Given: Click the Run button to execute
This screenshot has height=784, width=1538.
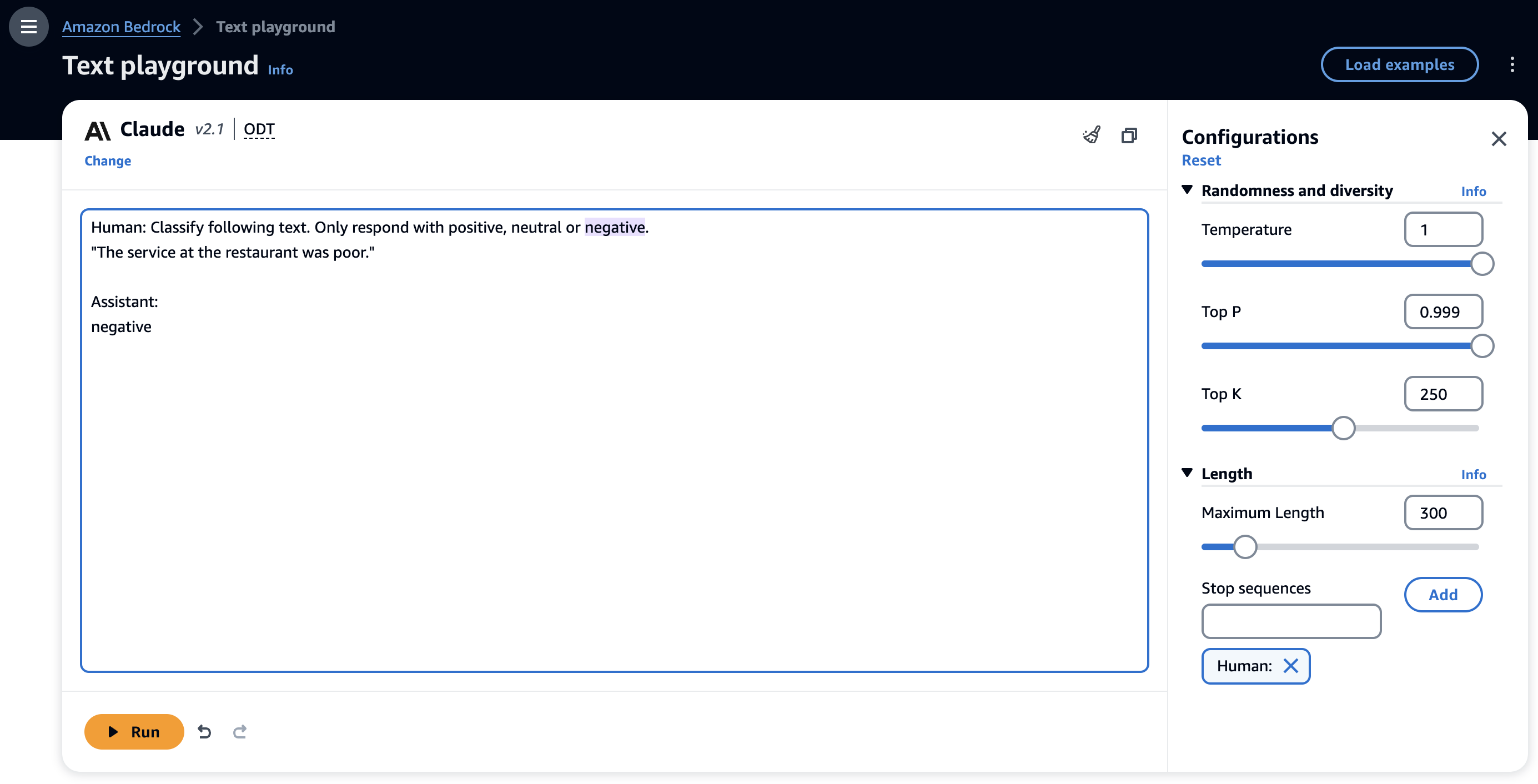Looking at the screenshot, I should (134, 731).
